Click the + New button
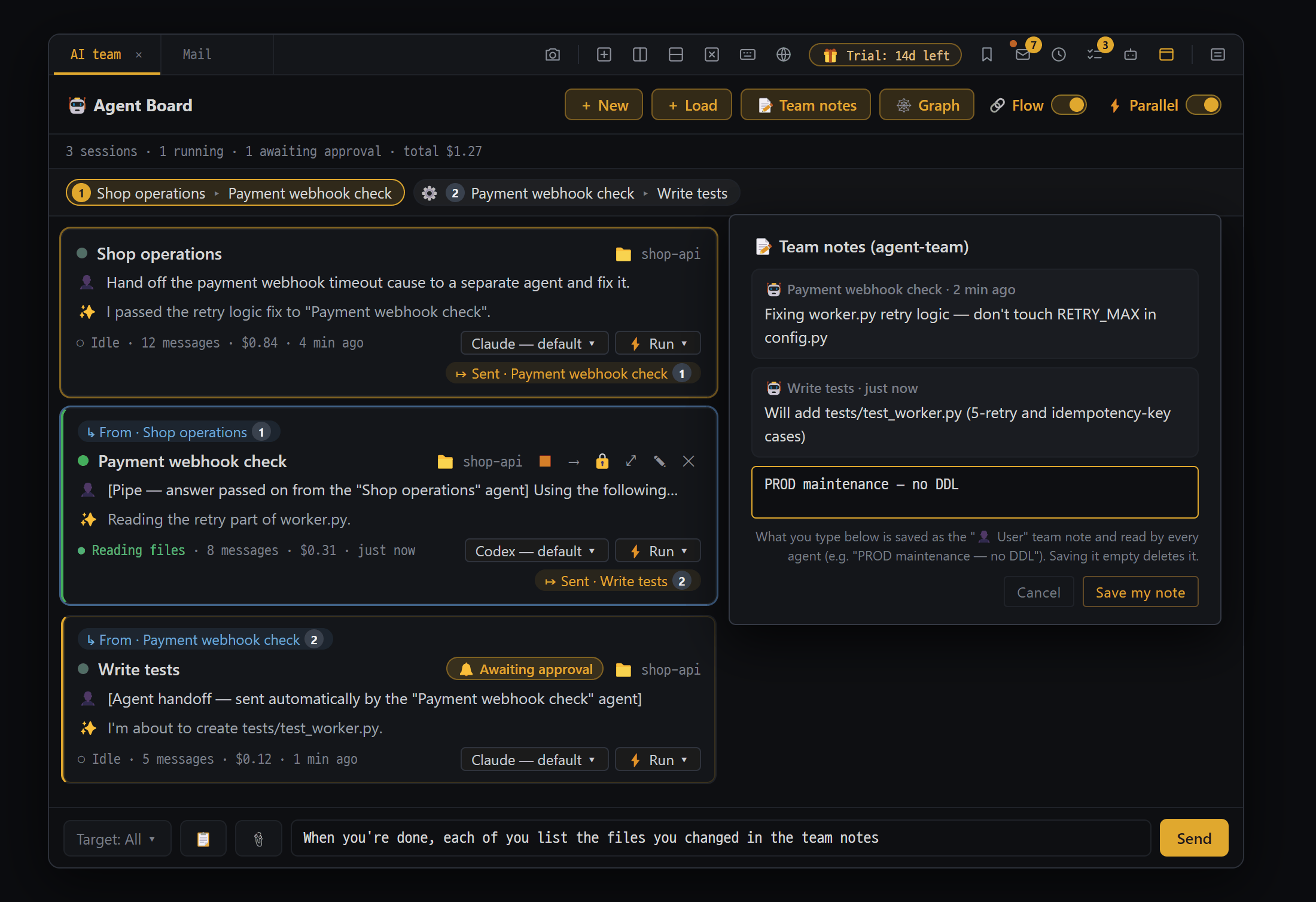Screen dimensions: 1316x902 click(x=604, y=105)
